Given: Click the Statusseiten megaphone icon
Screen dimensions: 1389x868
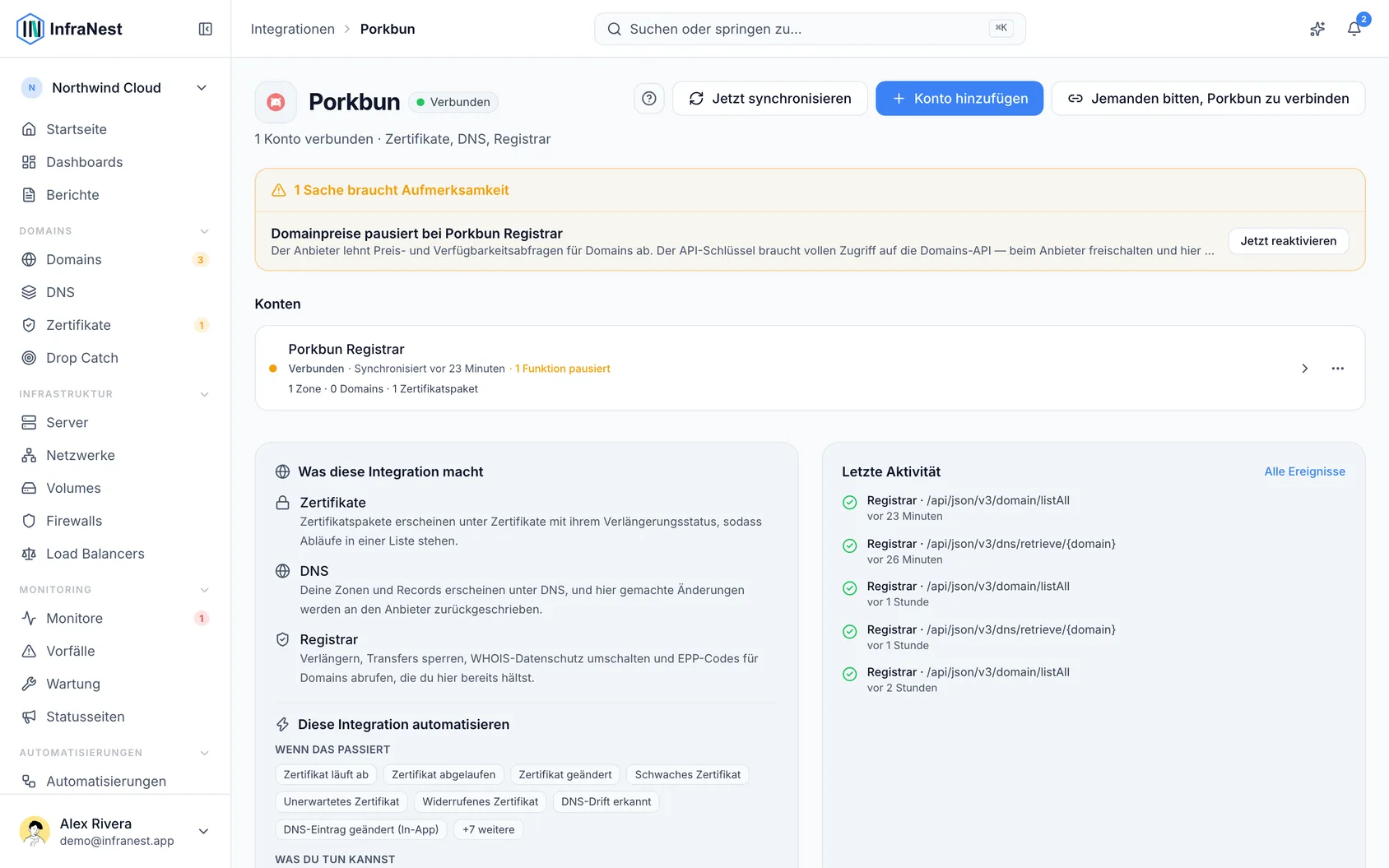Looking at the screenshot, I should click(x=29, y=717).
